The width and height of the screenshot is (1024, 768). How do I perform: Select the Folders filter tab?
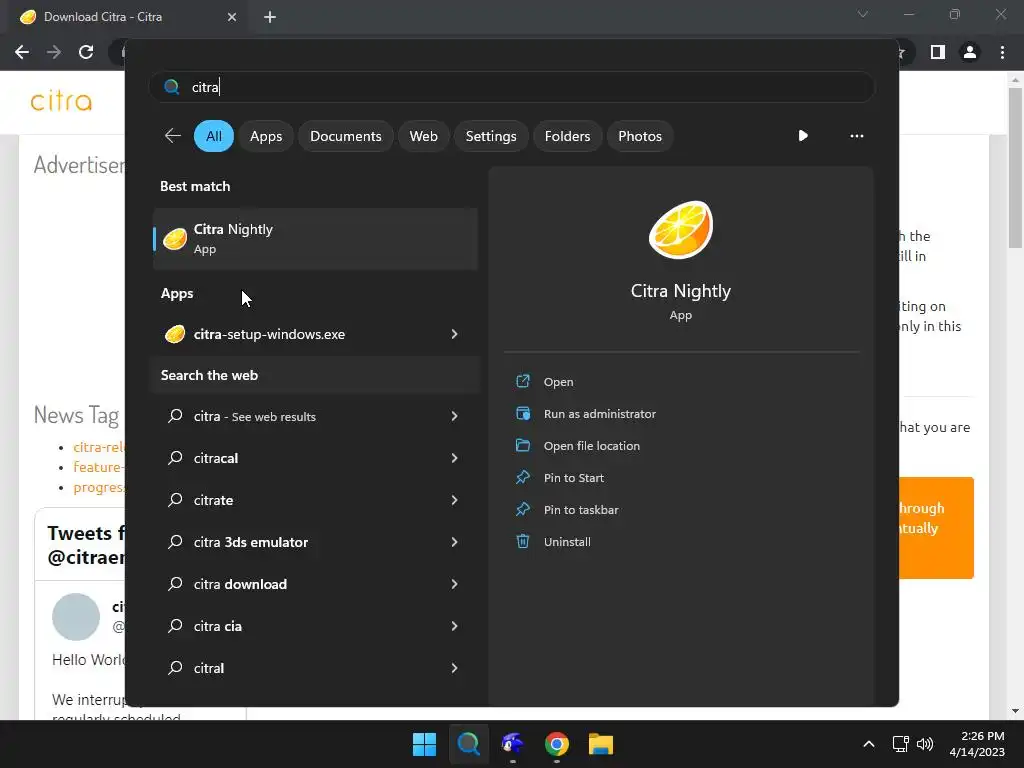[x=568, y=136]
